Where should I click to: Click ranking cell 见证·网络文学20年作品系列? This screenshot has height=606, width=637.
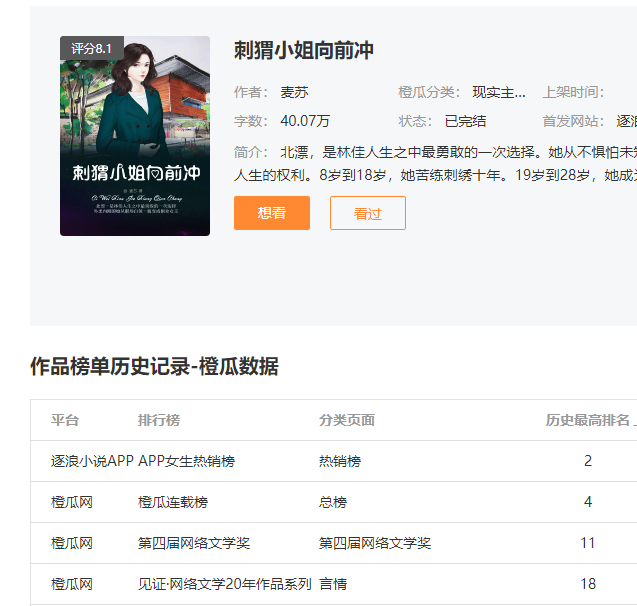[x=225, y=584]
